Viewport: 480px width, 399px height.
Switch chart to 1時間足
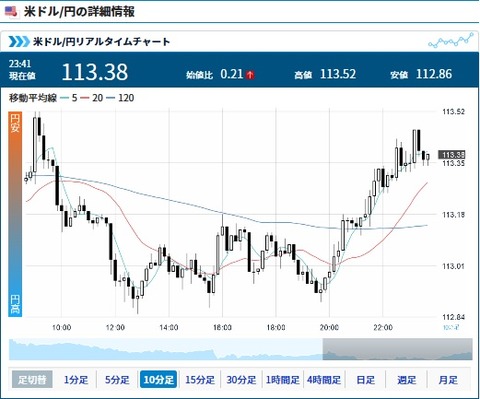click(x=283, y=379)
